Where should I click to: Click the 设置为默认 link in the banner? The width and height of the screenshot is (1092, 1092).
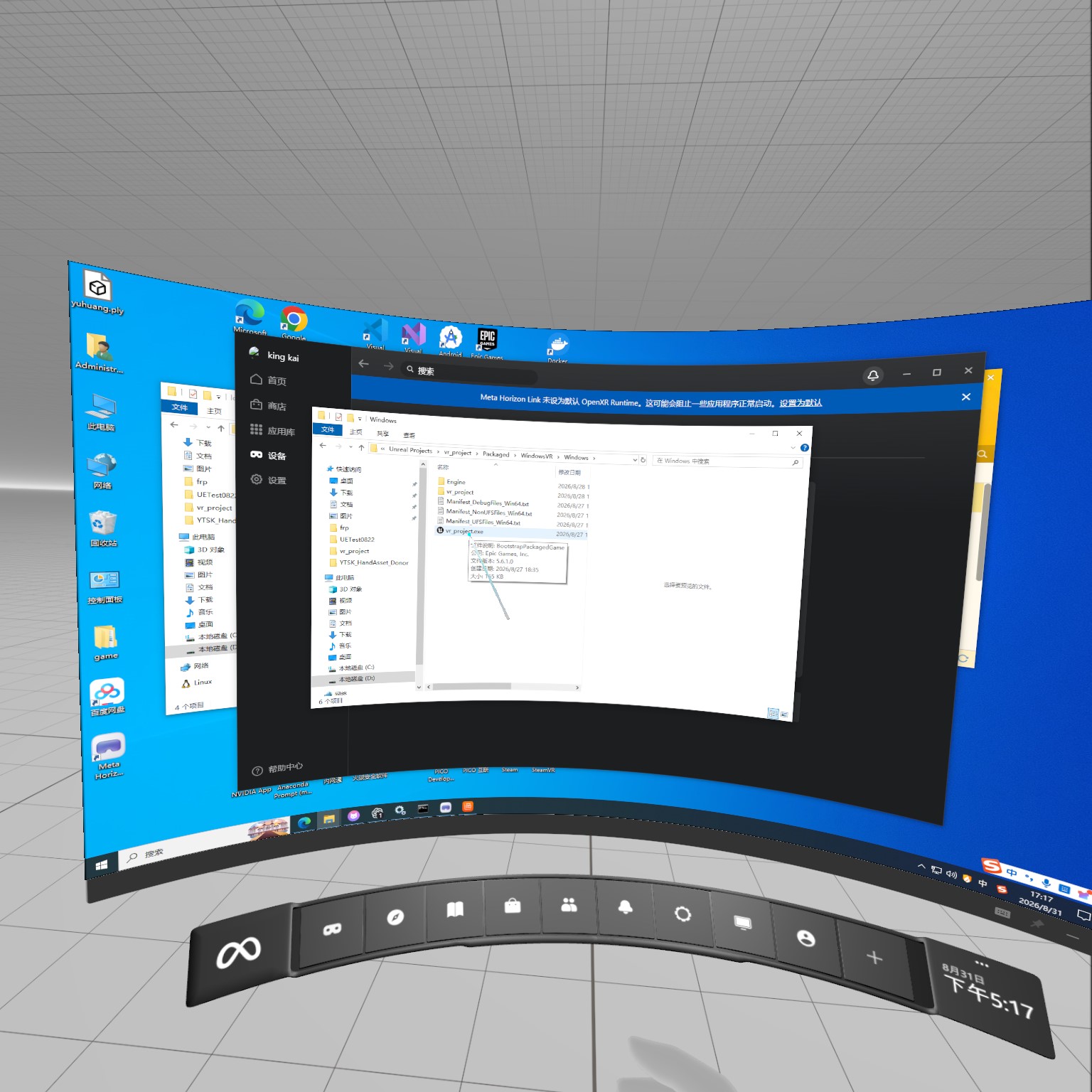[x=801, y=403]
